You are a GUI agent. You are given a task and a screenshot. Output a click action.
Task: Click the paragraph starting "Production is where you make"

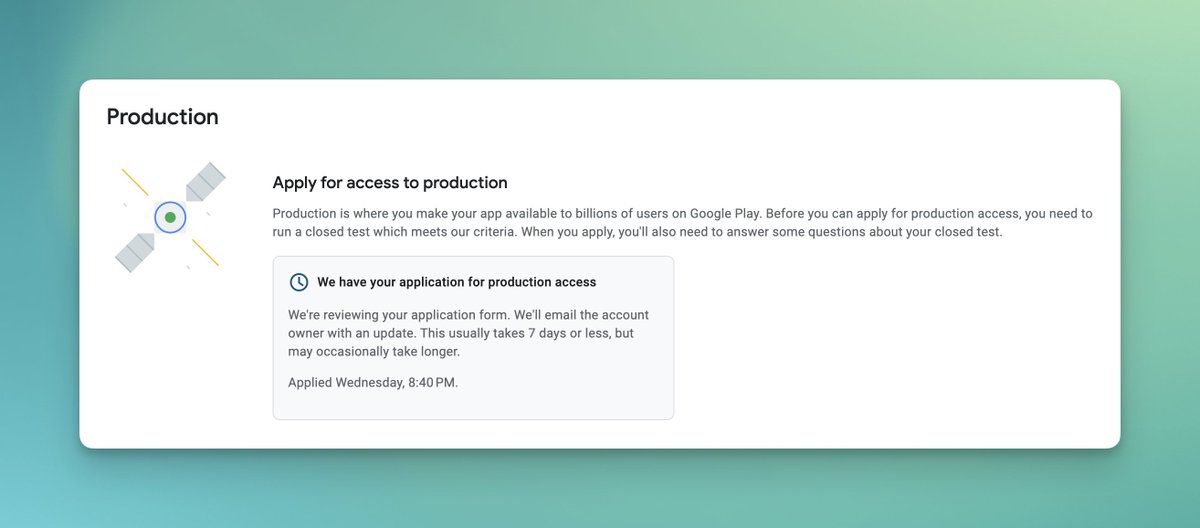click(x=682, y=223)
